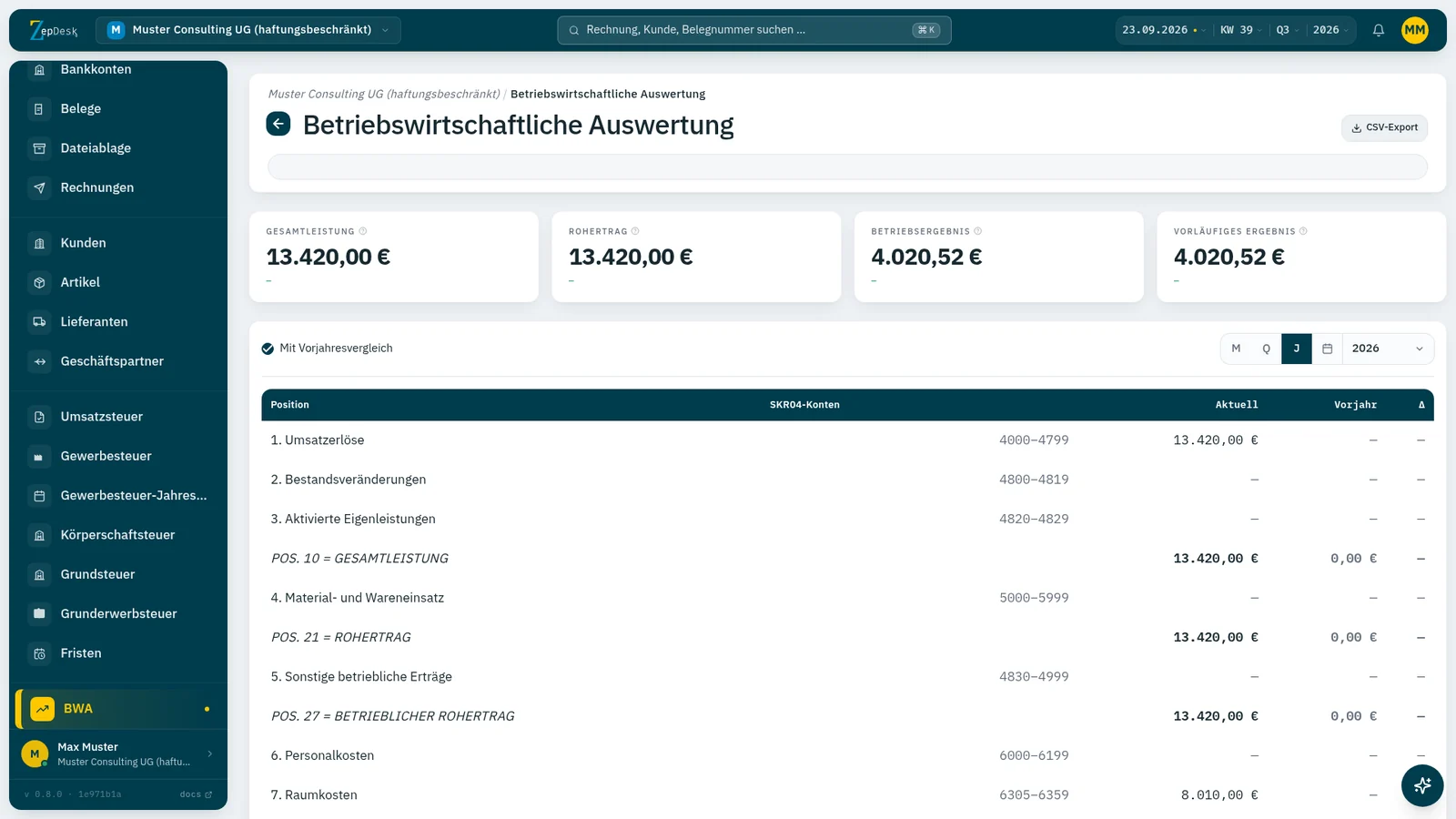This screenshot has width=1456, height=819.
Task: Sort by the Vorjahr column header
Action: coord(1355,405)
